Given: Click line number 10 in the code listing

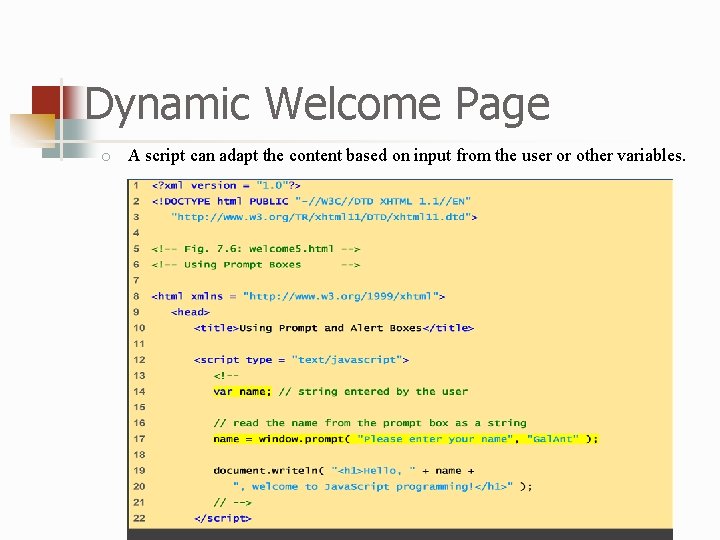Looking at the screenshot, I should (139, 328).
